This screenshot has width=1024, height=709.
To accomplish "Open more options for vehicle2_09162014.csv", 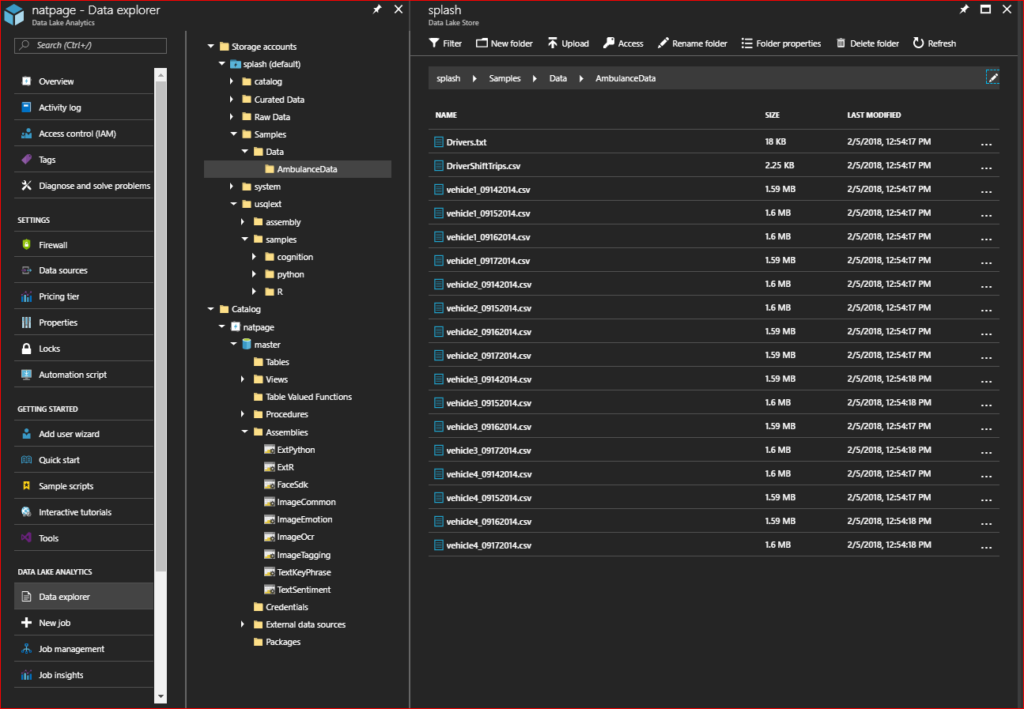I will point(986,333).
